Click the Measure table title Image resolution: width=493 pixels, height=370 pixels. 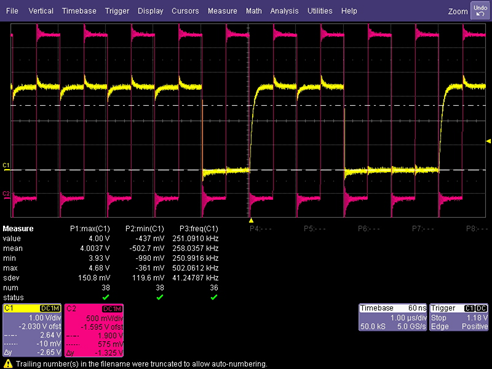[18, 229]
